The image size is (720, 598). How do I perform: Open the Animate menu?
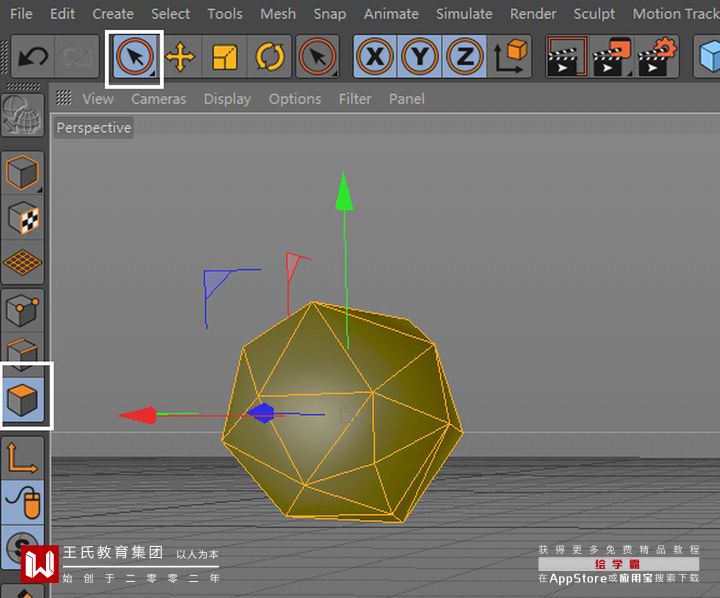[391, 14]
